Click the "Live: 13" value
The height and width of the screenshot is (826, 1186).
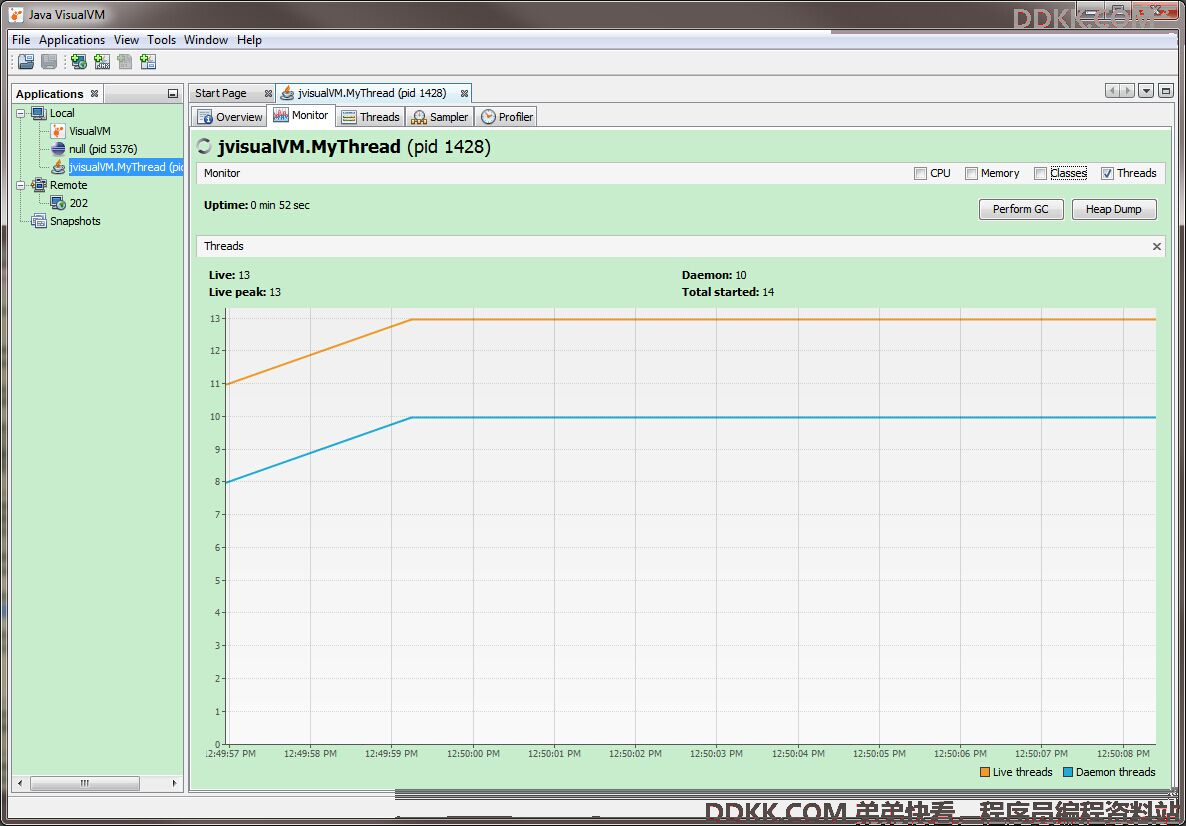pos(229,275)
